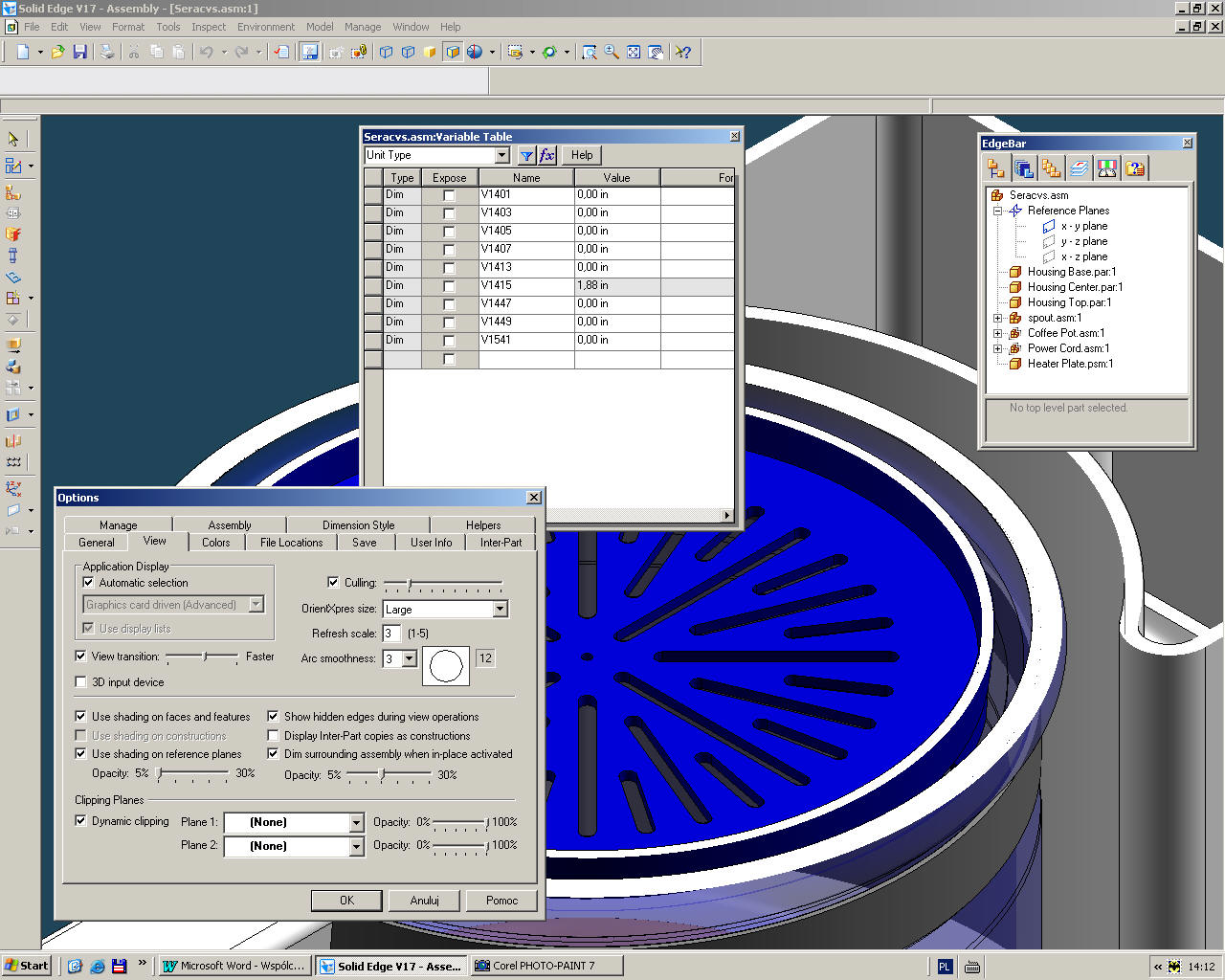1225x980 pixels.
Task: Toggle Use shading on reference planes
Action: pyautogui.click(x=81, y=754)
